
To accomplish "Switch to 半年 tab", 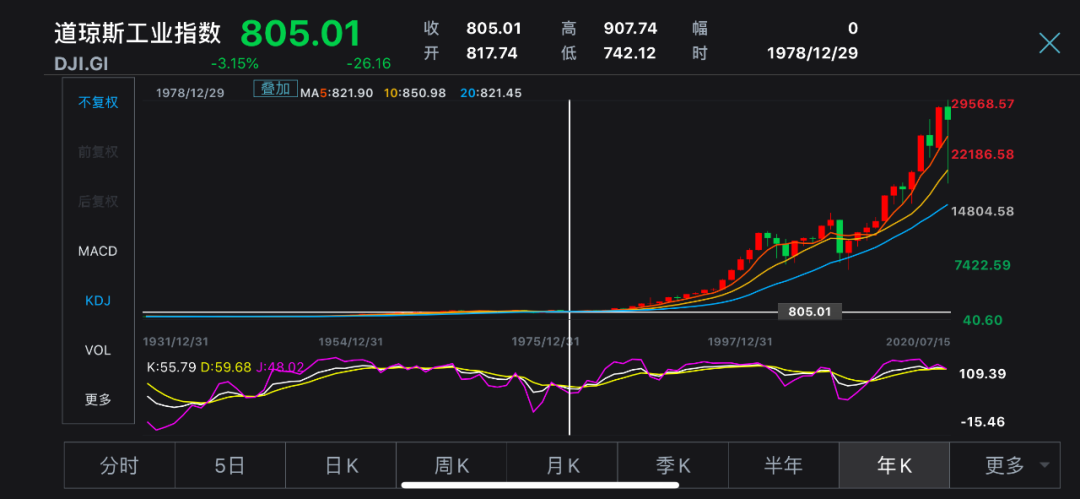I will tap(784, 466).
